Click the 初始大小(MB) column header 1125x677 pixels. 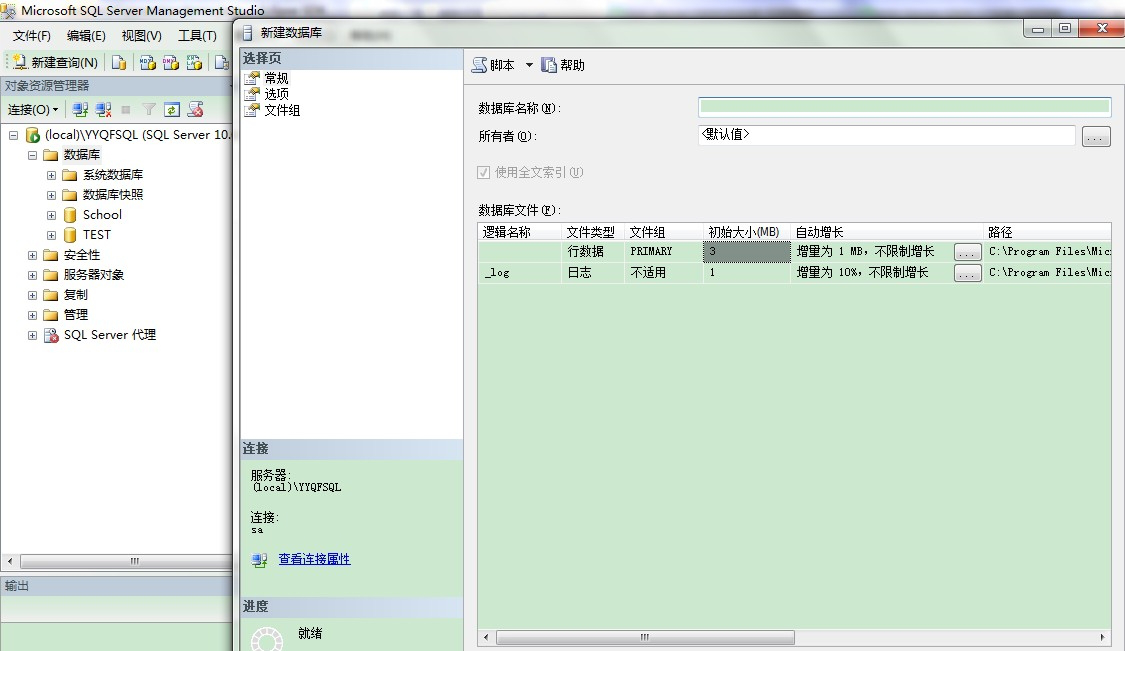click(746, 232)
